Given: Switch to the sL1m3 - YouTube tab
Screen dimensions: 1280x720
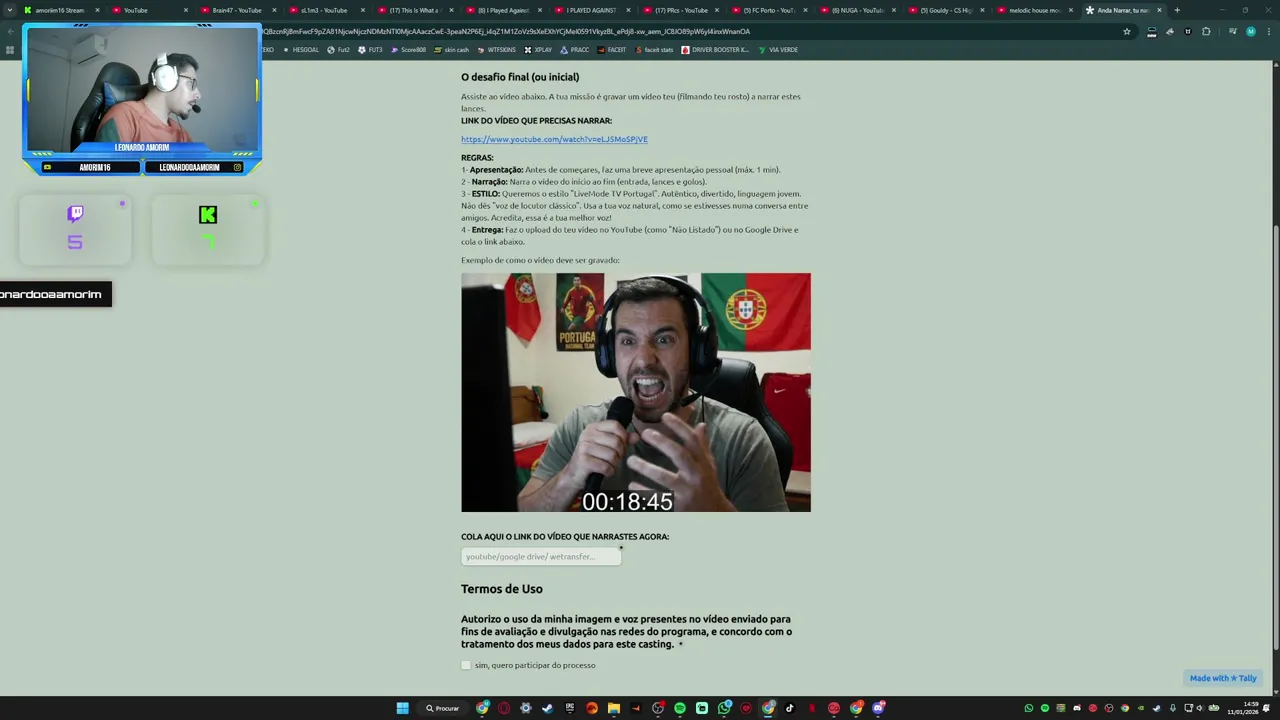Looking at the screenshot, I should coord(324,10).
